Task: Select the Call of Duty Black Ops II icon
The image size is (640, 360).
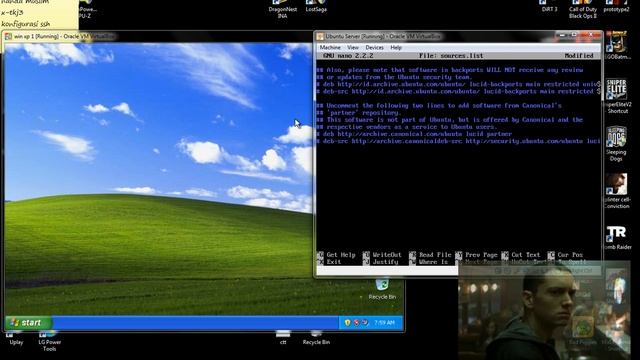Action: [x=583, y=9]
